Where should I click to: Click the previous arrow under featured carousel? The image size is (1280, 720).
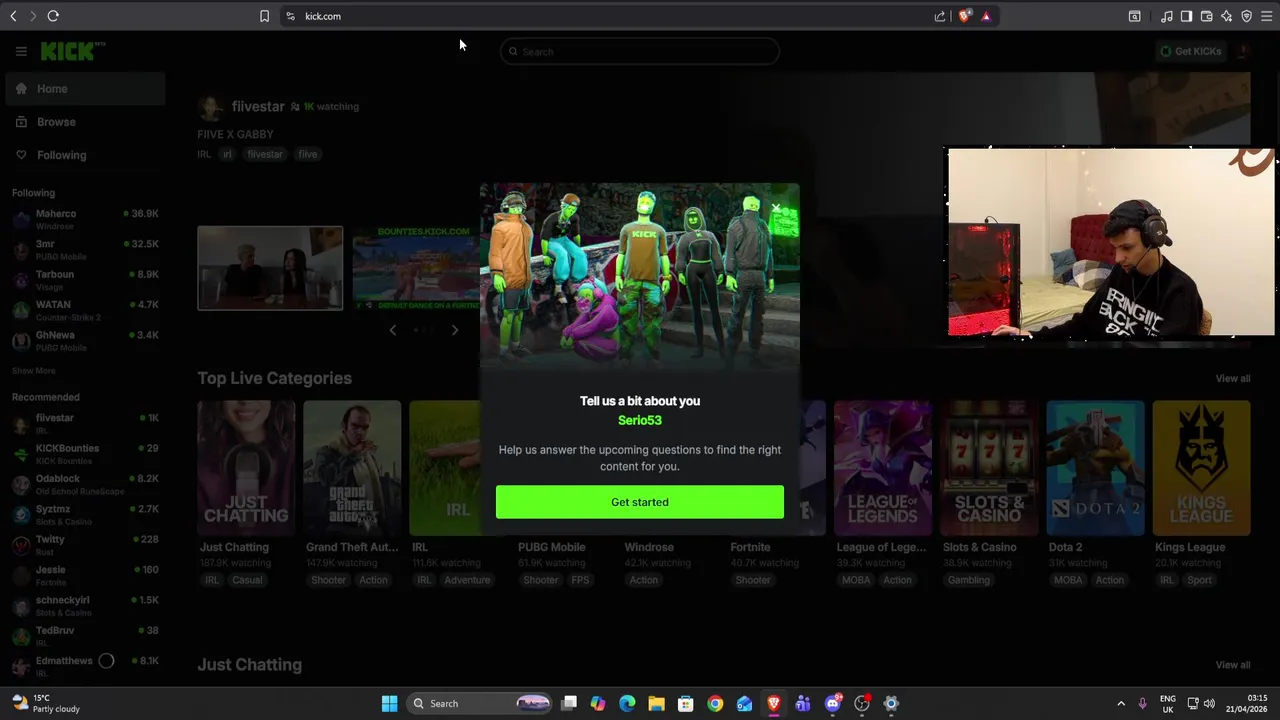pyautogui.click(x=393, y=330)
